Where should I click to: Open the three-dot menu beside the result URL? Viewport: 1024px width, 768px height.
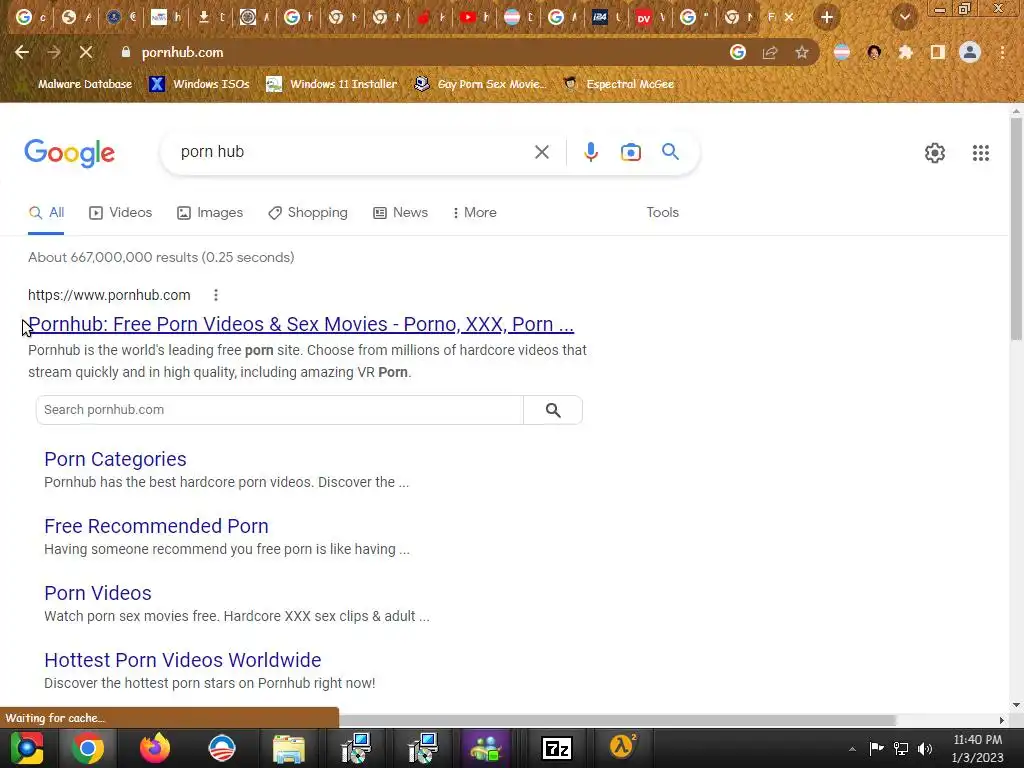(216, 295)
